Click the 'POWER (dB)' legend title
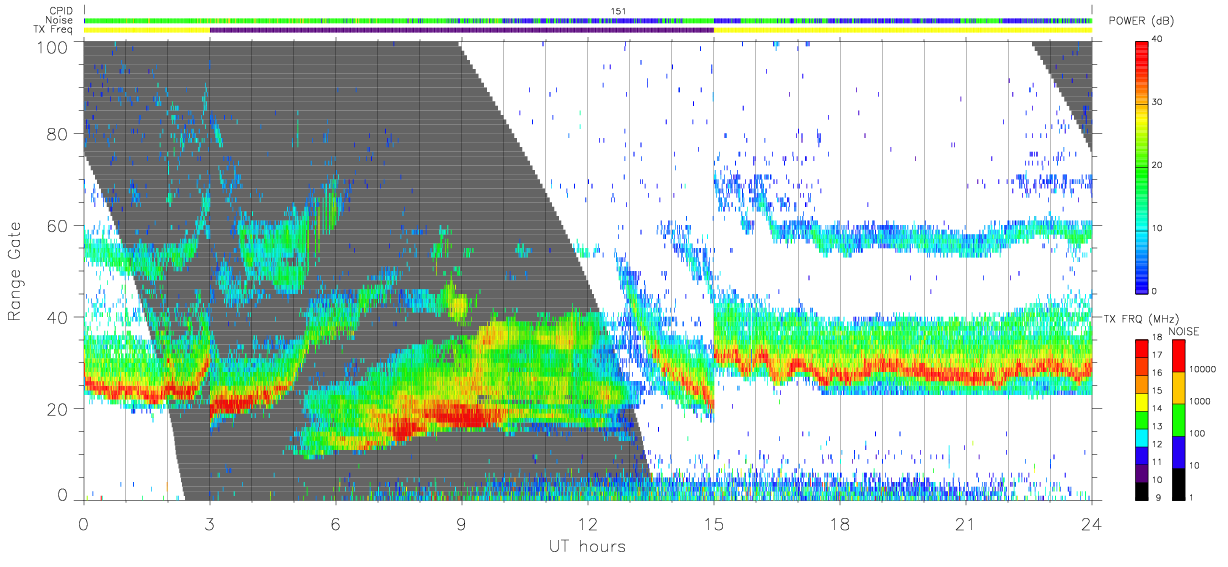Screen dimensions: 1228x567 [x=1142, y=22]
